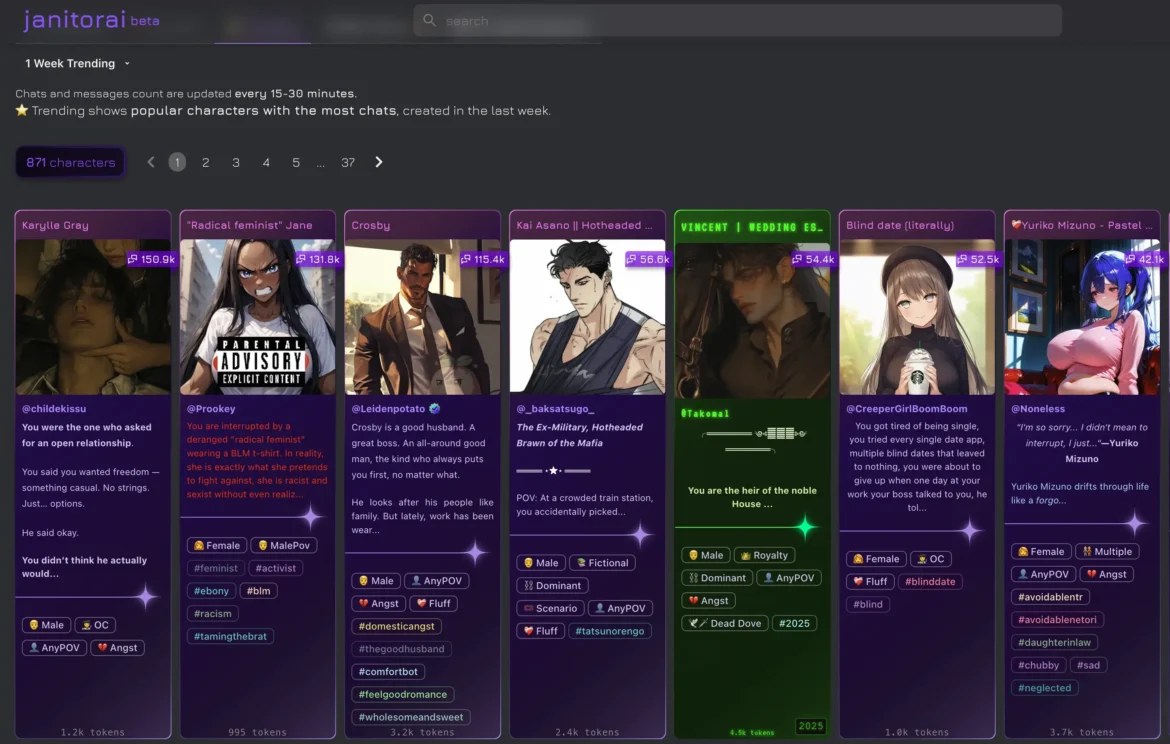Click the next page chevron arrow
The width and height of the screenshot is (1170, 744).
point(378,161)
